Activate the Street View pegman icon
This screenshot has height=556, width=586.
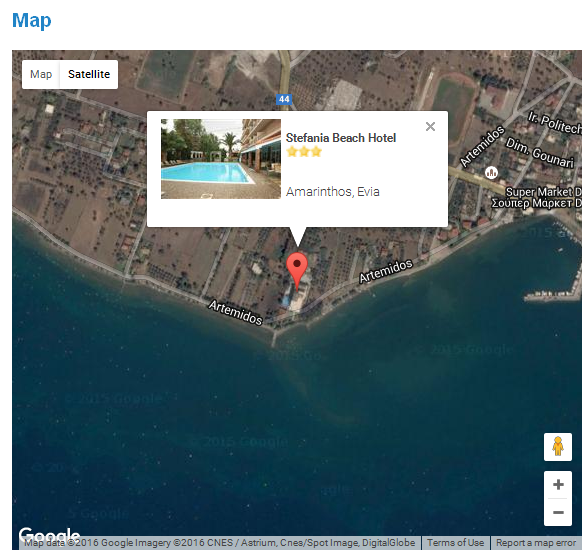[558, 447]
